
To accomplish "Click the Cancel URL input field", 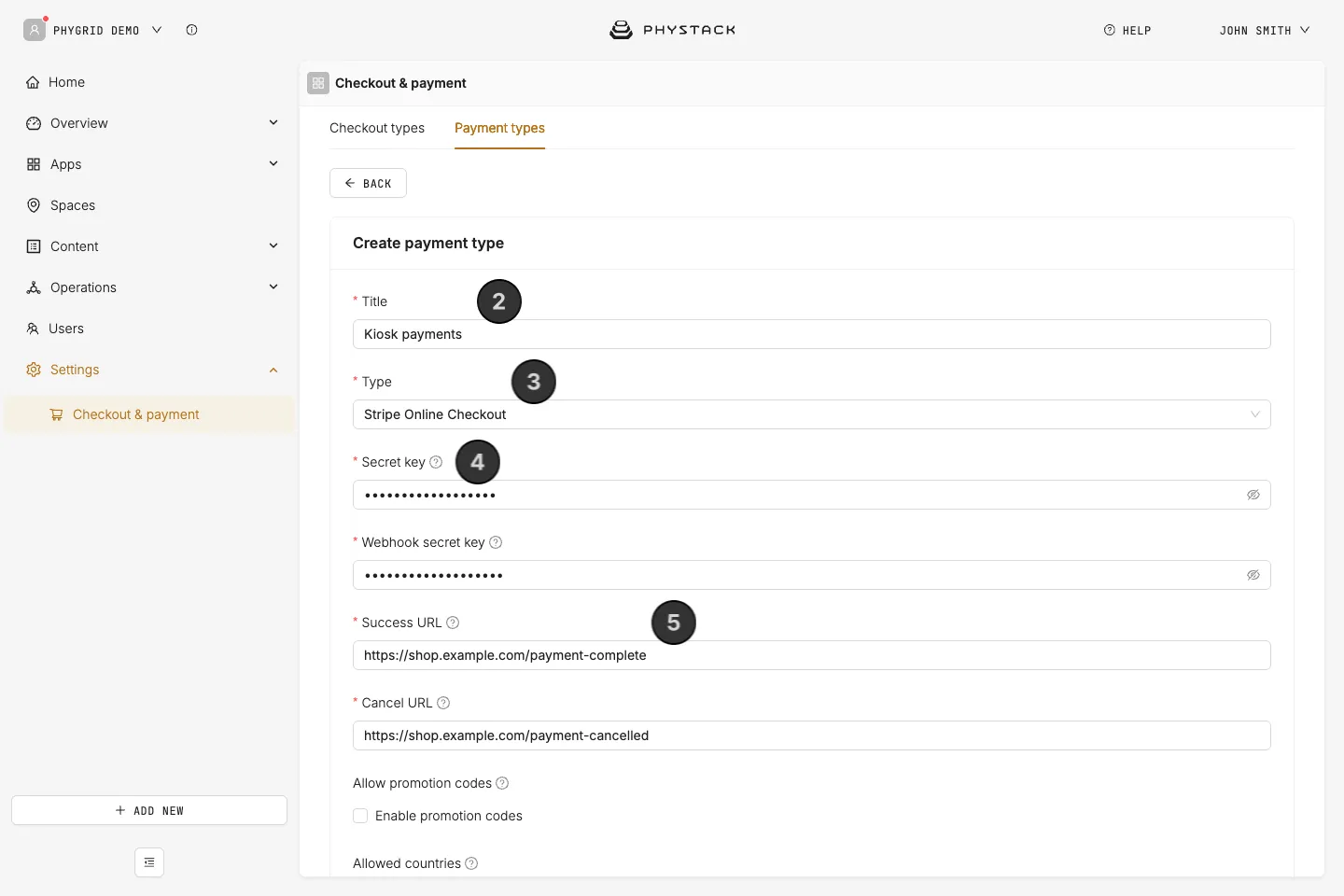I will pos(812,735).
